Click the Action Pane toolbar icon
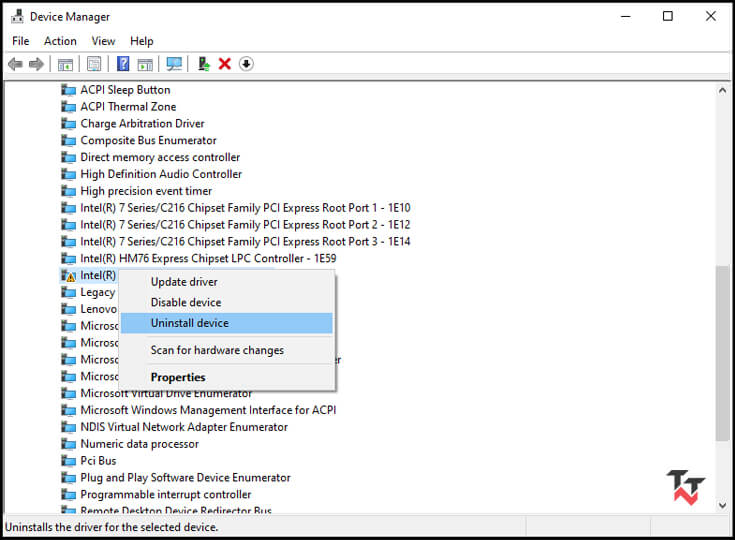The image size is (735, 540). [145, 64]
